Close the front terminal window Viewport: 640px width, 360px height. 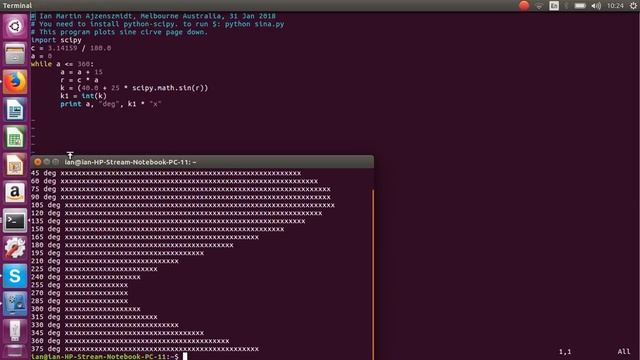(x=38, y=162)
